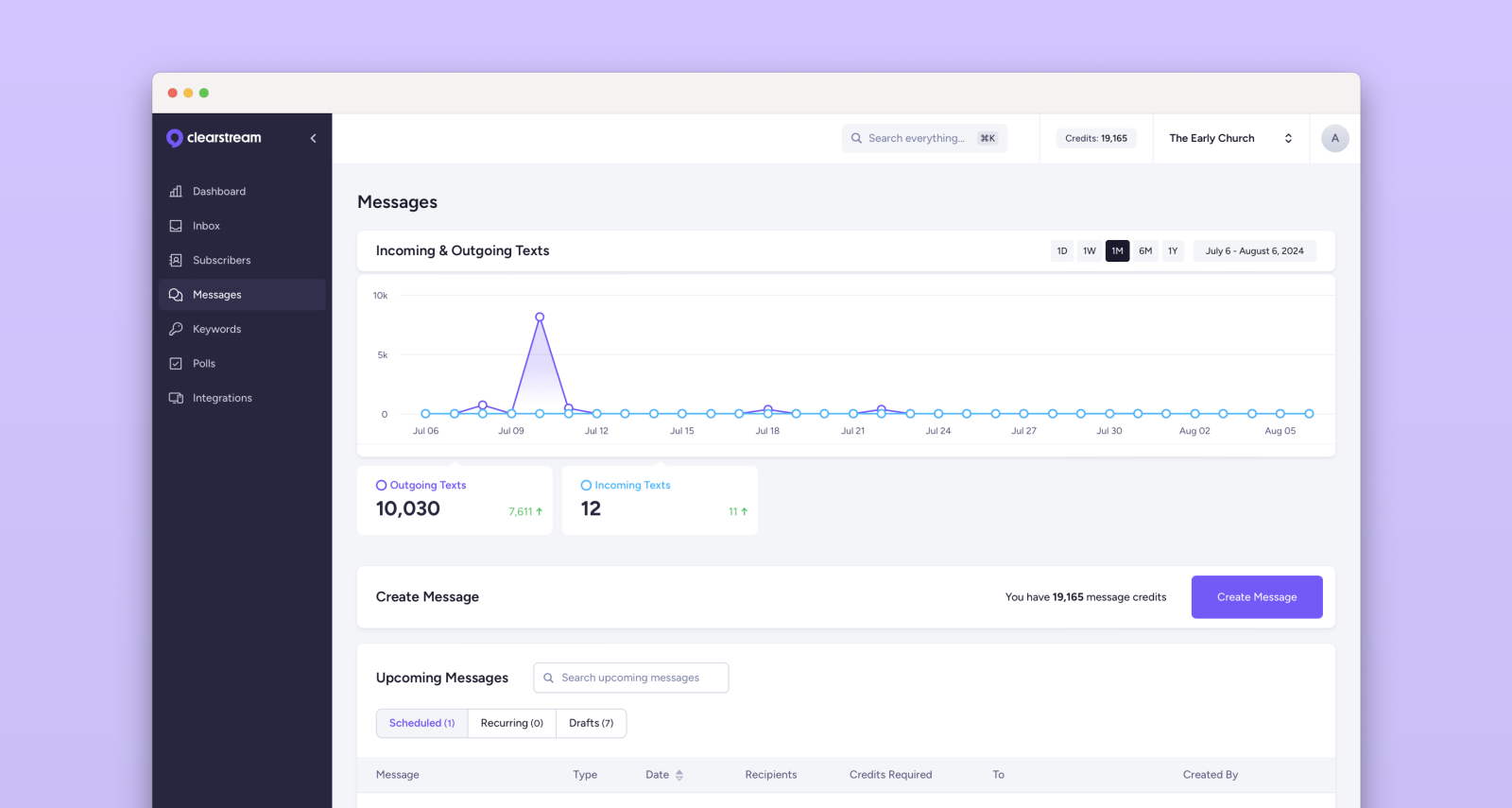Select the 6M time range toggle
The height and width of the screenshot is (808, 1512).
(1145, 251)
